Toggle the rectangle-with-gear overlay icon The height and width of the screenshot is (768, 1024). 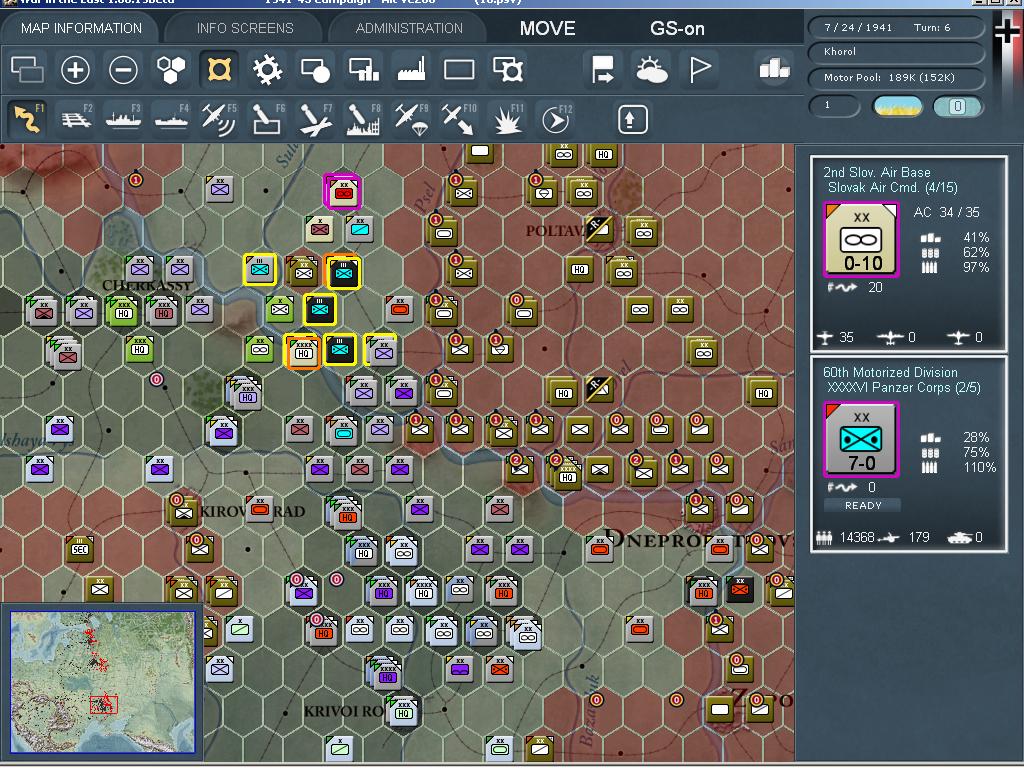click(508, 69)
